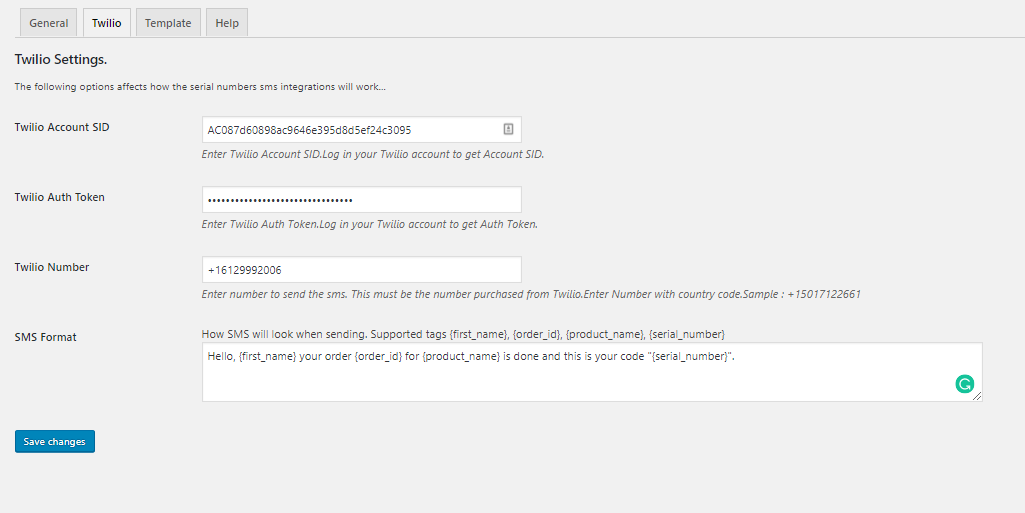Click the resize handle of SMS Format textarea
Screen dimensions: 1025x513
point(977,397)
